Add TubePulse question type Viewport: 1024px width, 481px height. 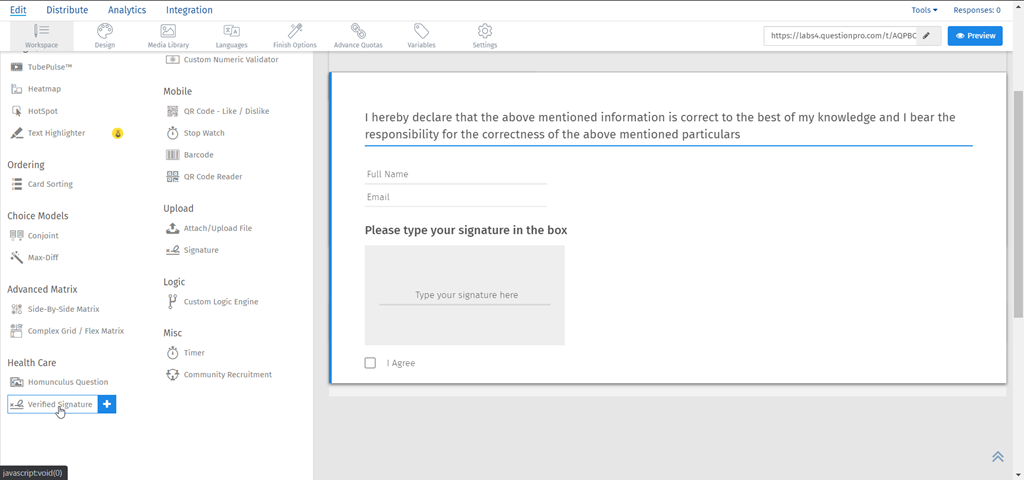[x=42, y=67]
